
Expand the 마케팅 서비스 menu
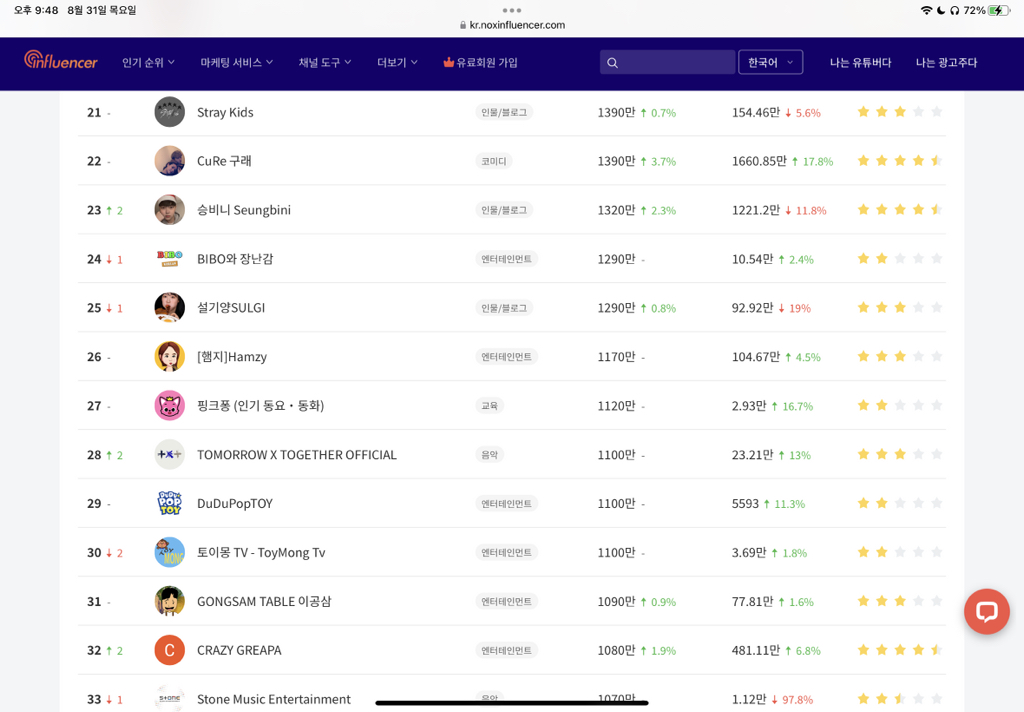tap(236, 63)
